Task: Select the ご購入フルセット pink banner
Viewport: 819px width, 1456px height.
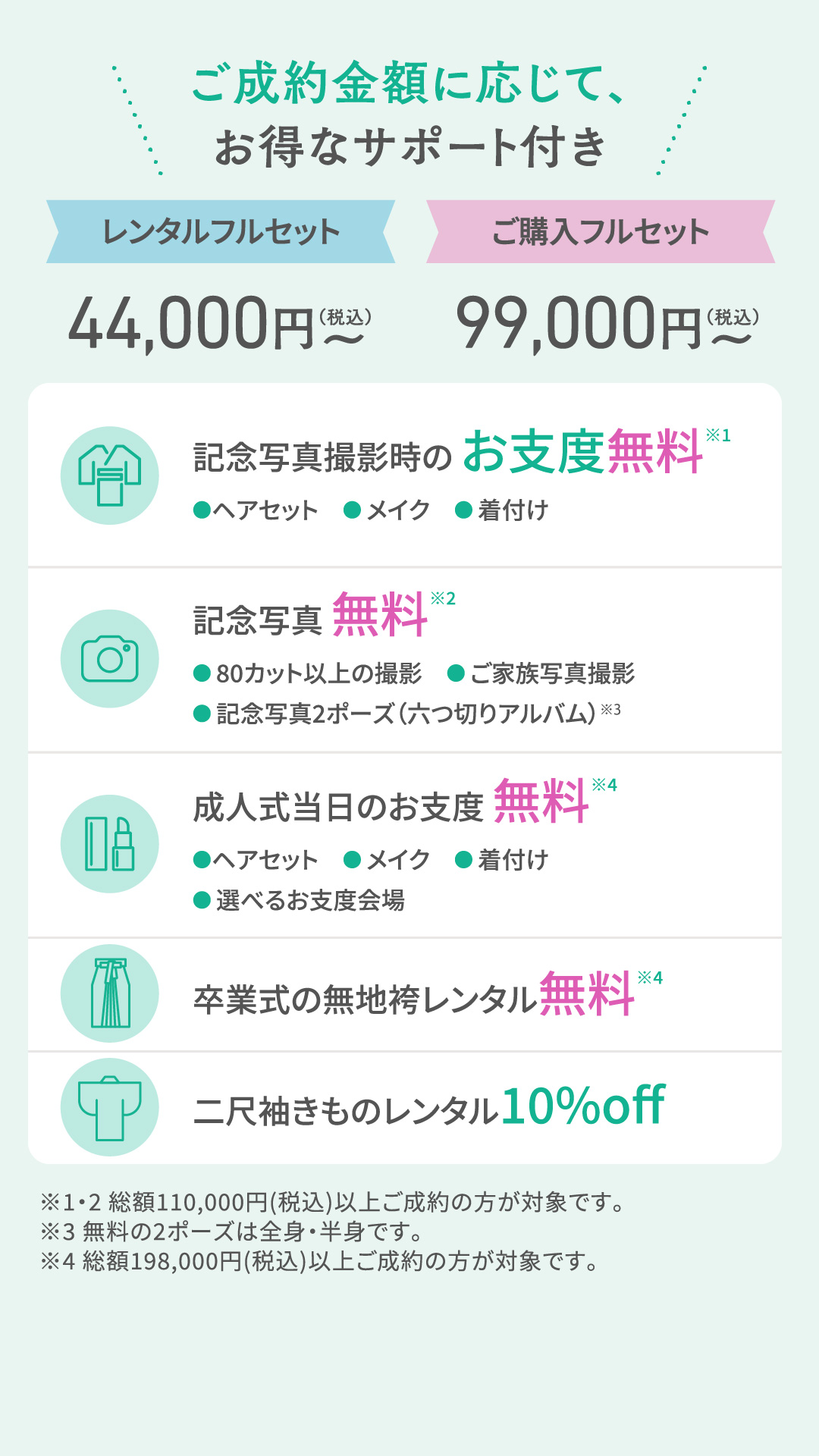Action: click(600, 232)
